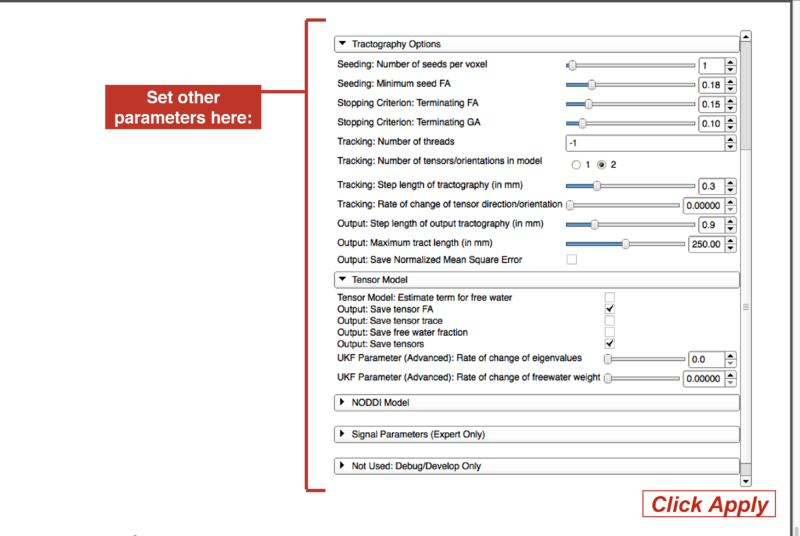
Task: Expand Signal Parameters (Expert Only) section
Action: [x=342, y=434]
